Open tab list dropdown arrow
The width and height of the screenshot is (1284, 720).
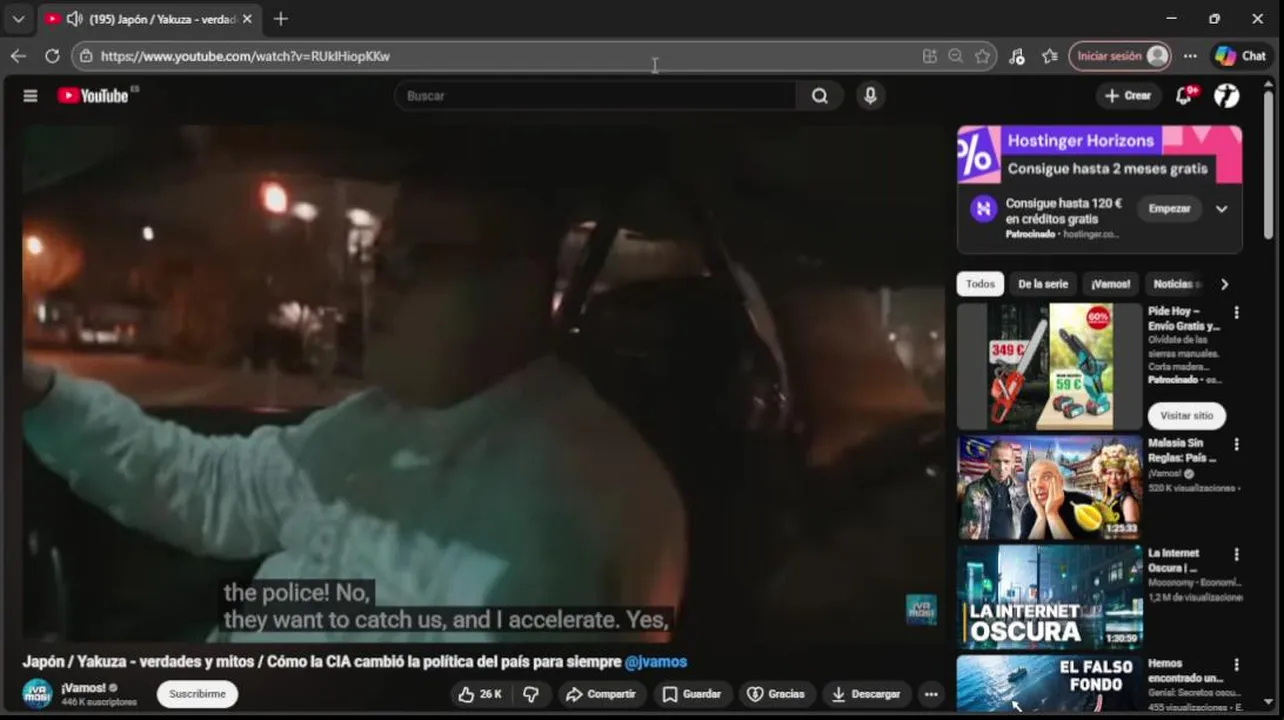click(x=18, y=19)
